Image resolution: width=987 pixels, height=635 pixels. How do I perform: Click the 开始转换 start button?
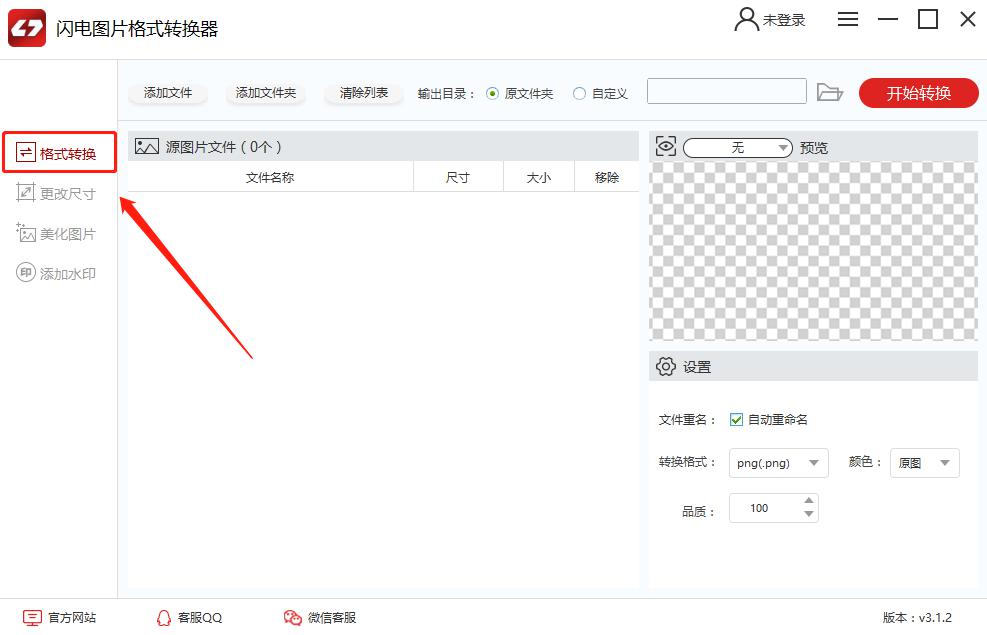[918, 93]
